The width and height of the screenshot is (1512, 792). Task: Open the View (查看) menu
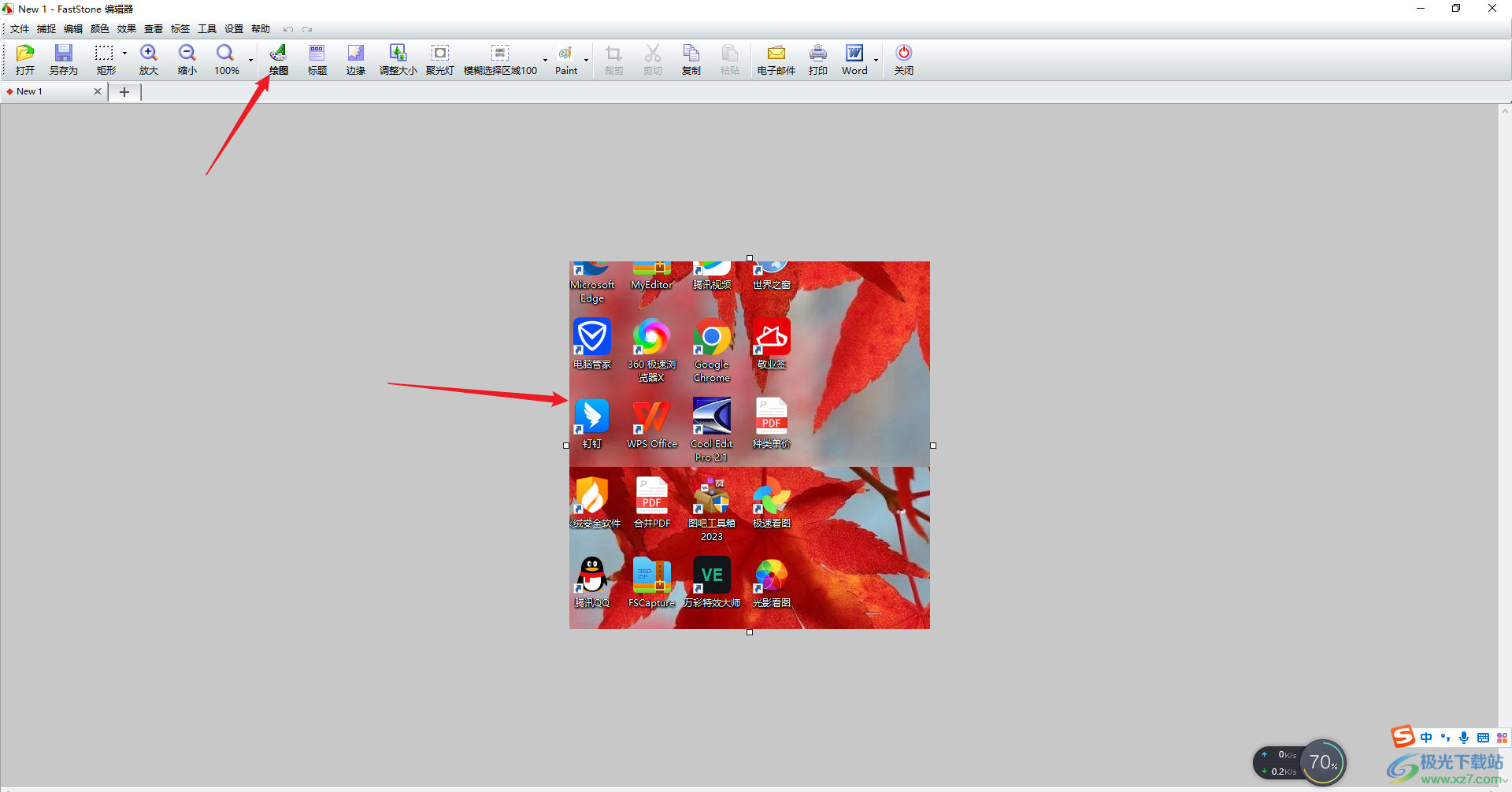click(154, 29)
